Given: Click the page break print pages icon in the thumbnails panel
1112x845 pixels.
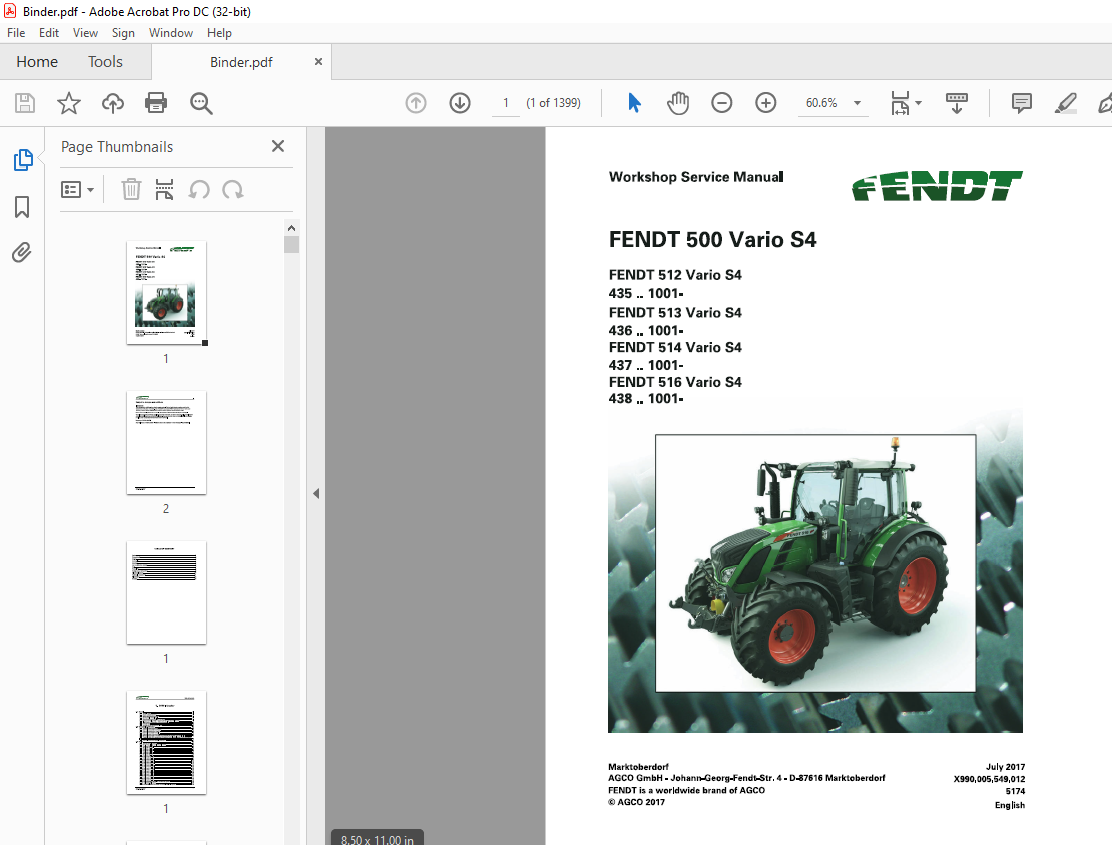Looking at the screenshot, I should [x=165, y=190].
